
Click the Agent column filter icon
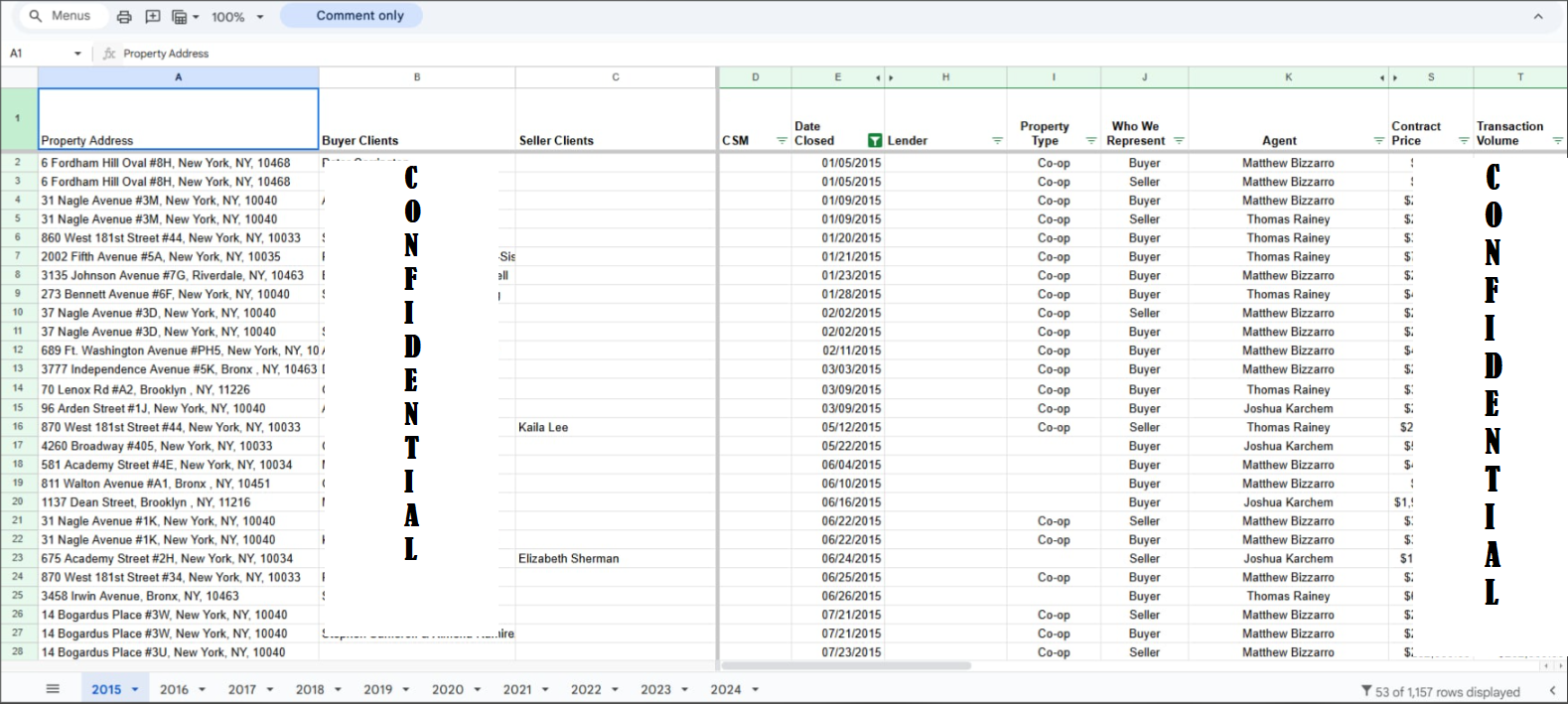1378,141
